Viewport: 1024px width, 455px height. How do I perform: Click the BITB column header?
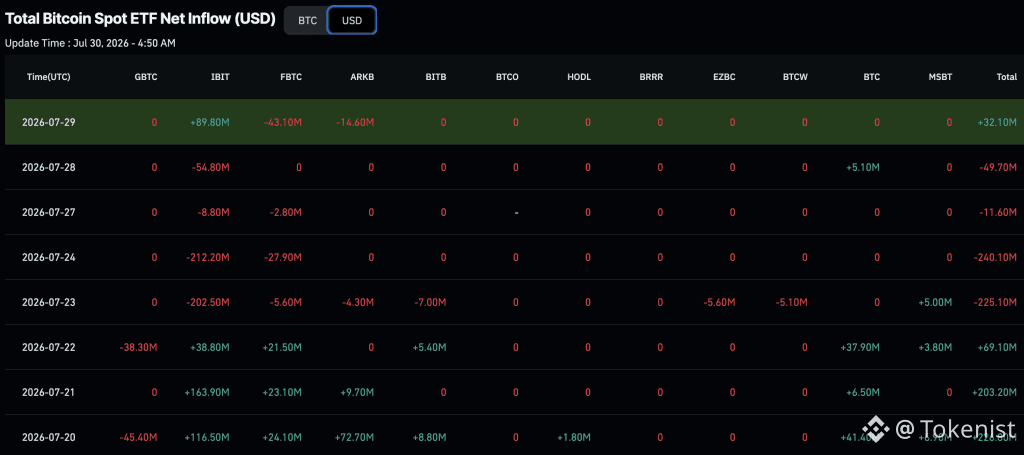tap(436, 77)
